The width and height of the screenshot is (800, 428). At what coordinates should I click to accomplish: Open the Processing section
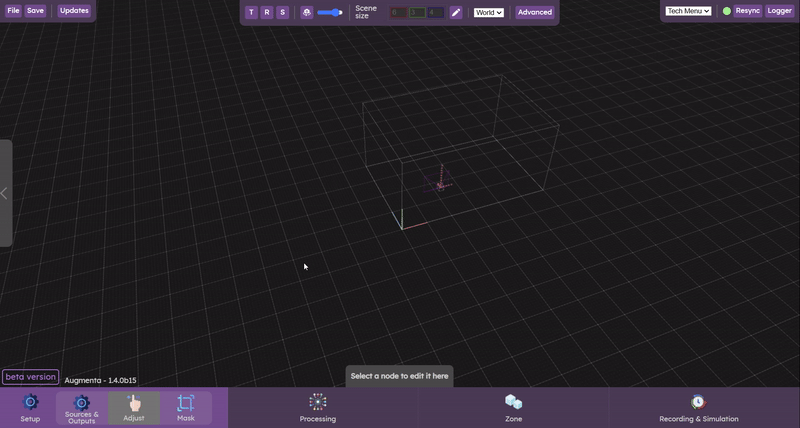318,408
